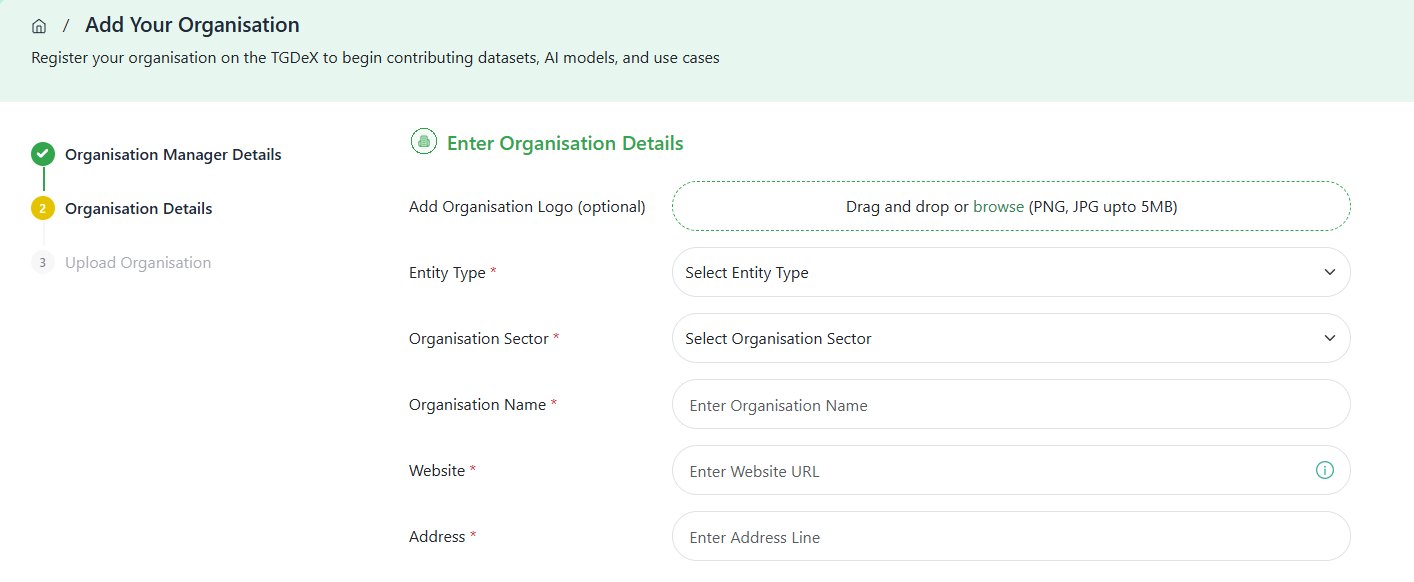Image resolution: width=1414 pixels, height=582 pixels.
Task: Click the browse link to upload a logo
Action: [x=999, y=206]
